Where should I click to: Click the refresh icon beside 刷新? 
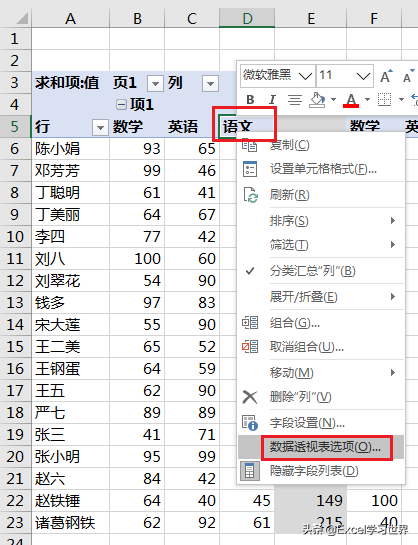[x=251, y=195]
